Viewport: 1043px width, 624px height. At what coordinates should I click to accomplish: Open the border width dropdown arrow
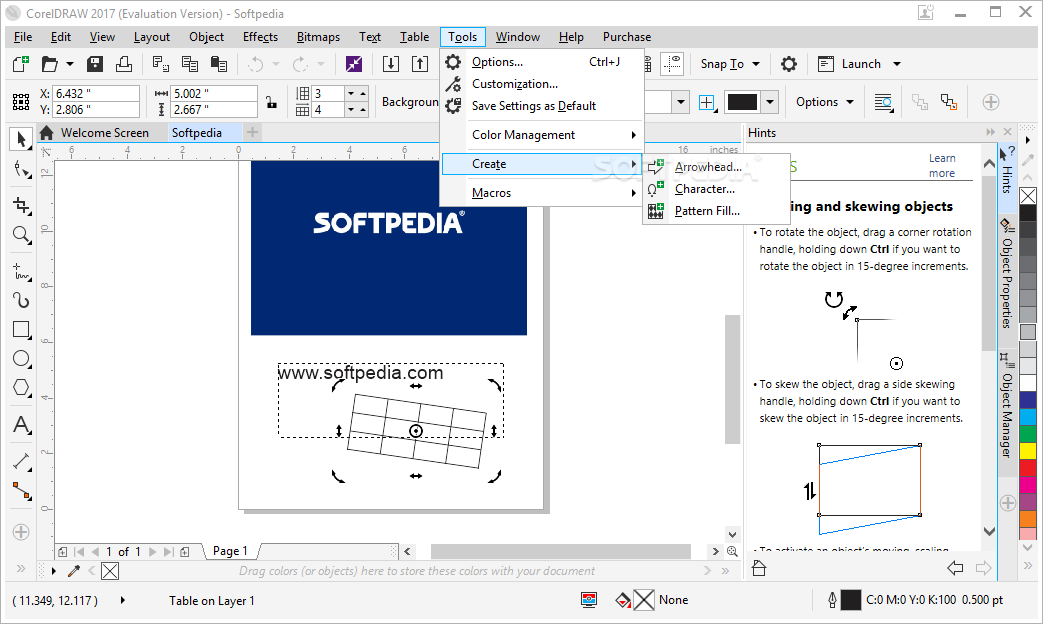coord(680,102)
